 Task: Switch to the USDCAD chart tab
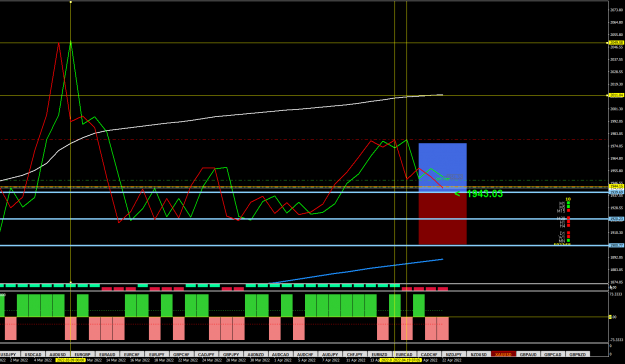(x=33, y=354)
